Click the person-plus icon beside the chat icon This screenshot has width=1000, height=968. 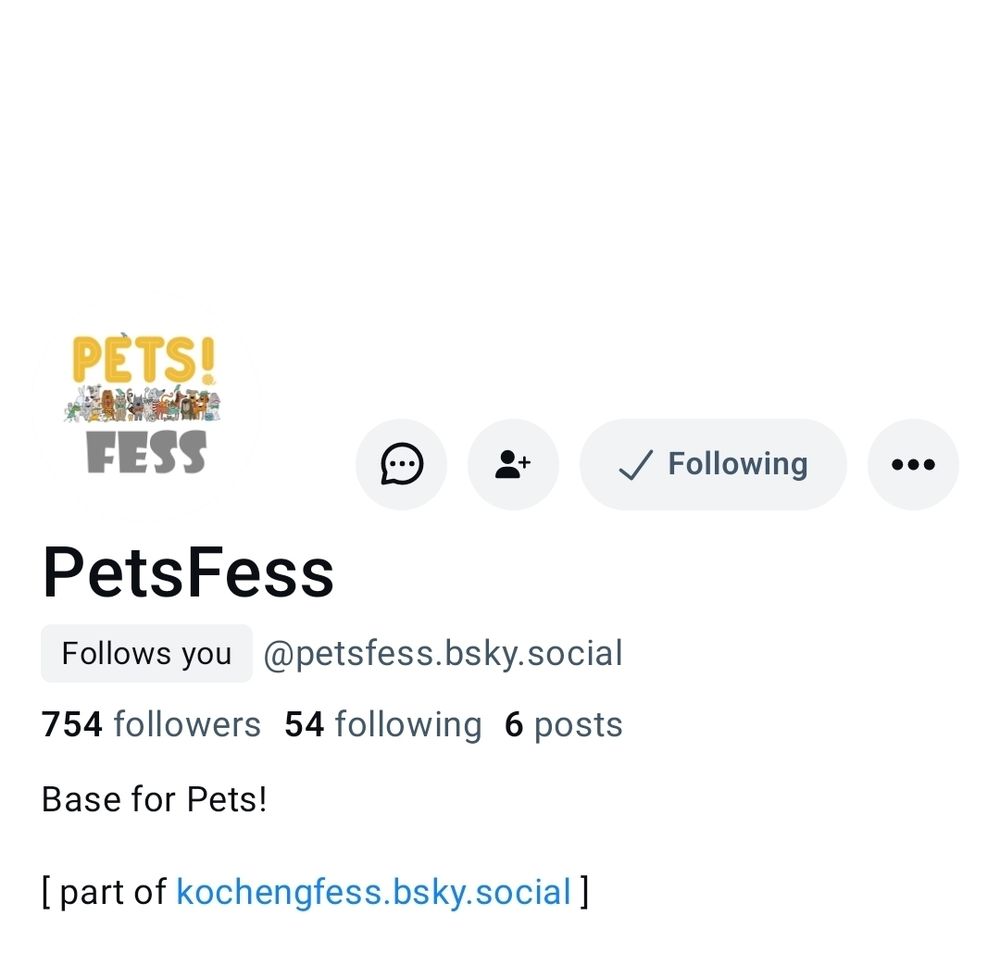click(512, 463)
